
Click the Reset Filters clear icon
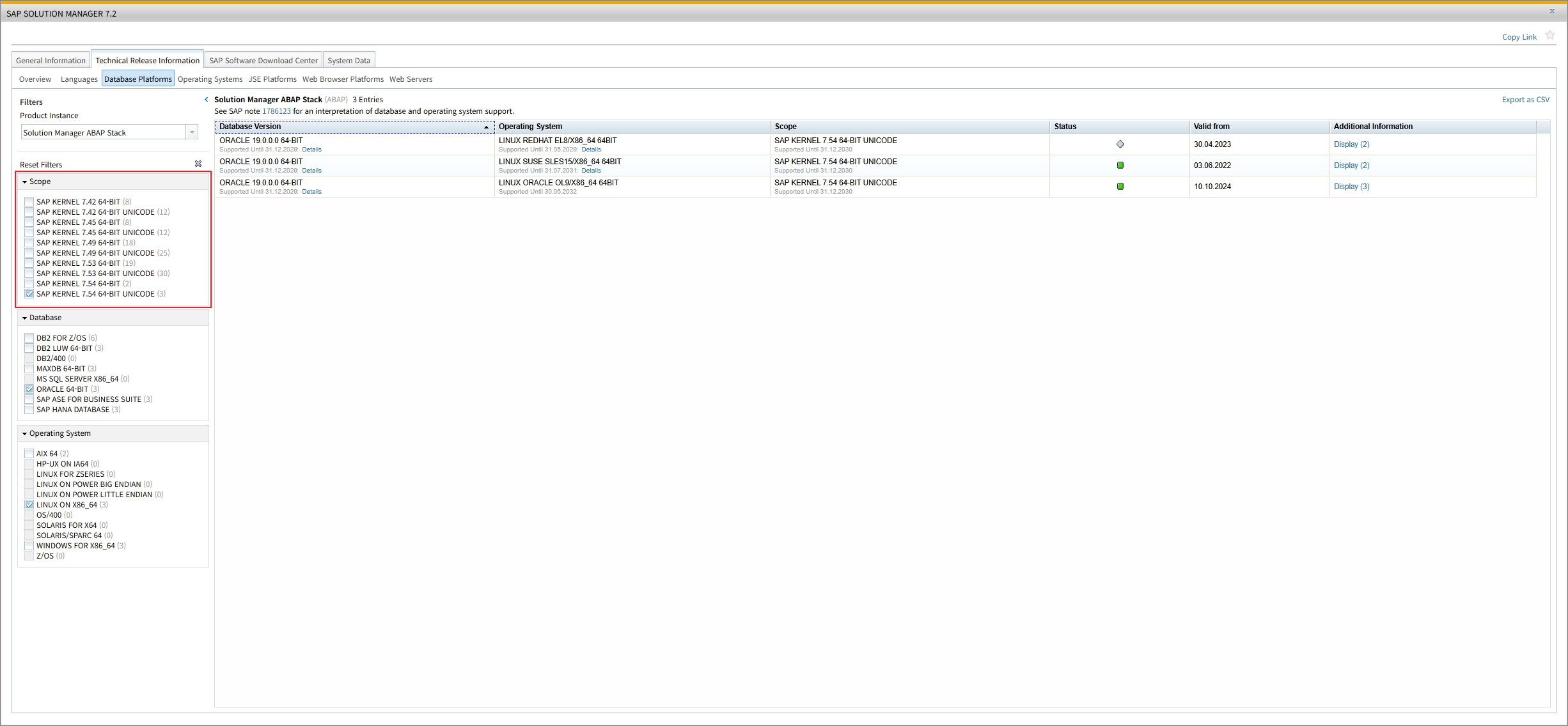tap(198, 164)
